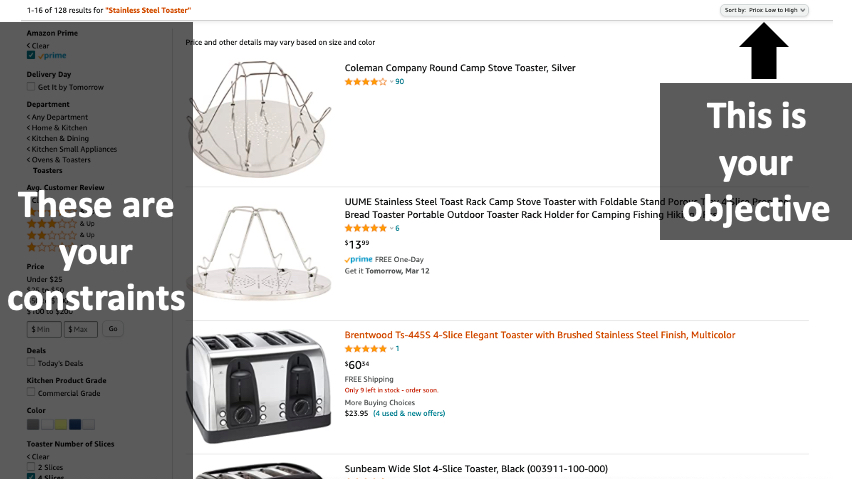Open the Sort by Price dropdown
Screen dimensions: 852x479
coord(764,10)
